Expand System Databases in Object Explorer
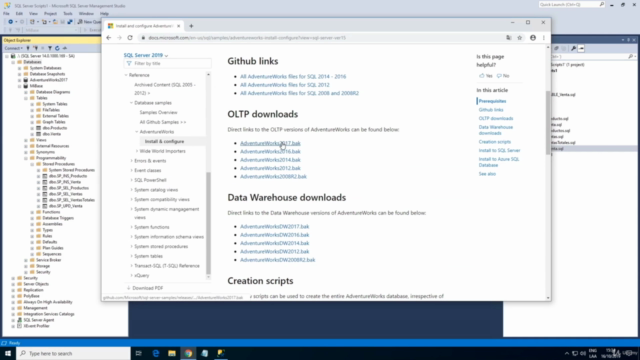The height and width of the screenshot is (360, 640). (x=19, y=68)
